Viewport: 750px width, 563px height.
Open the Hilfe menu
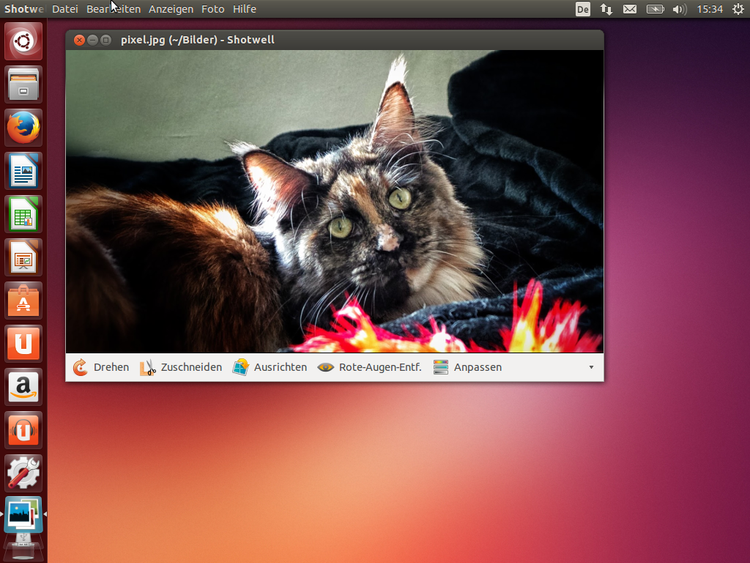(x=245, y=9)
